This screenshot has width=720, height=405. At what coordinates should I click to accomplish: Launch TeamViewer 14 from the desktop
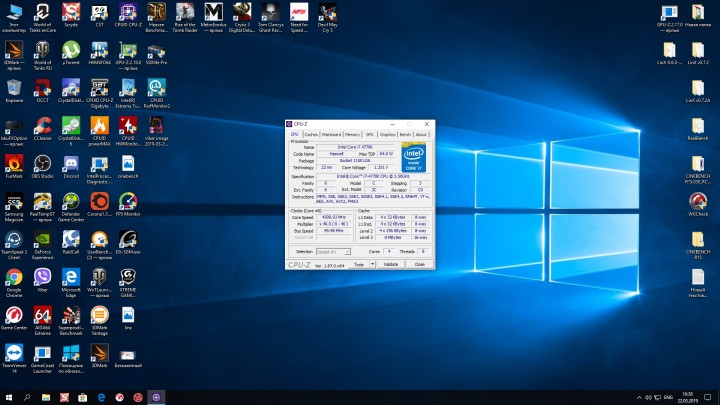point(14,359)
